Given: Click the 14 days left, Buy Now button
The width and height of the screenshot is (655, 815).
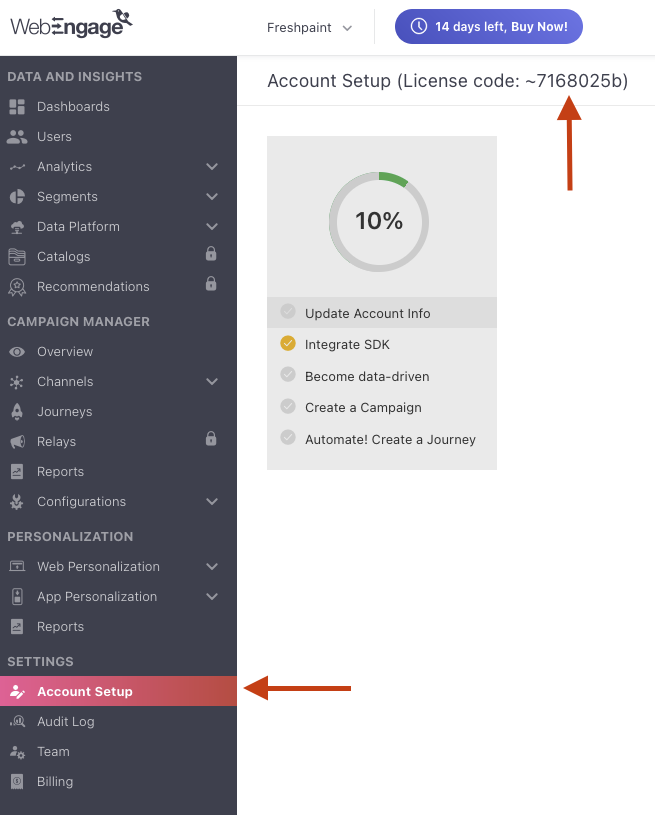Looking at the screenshot, I should 489,27.
